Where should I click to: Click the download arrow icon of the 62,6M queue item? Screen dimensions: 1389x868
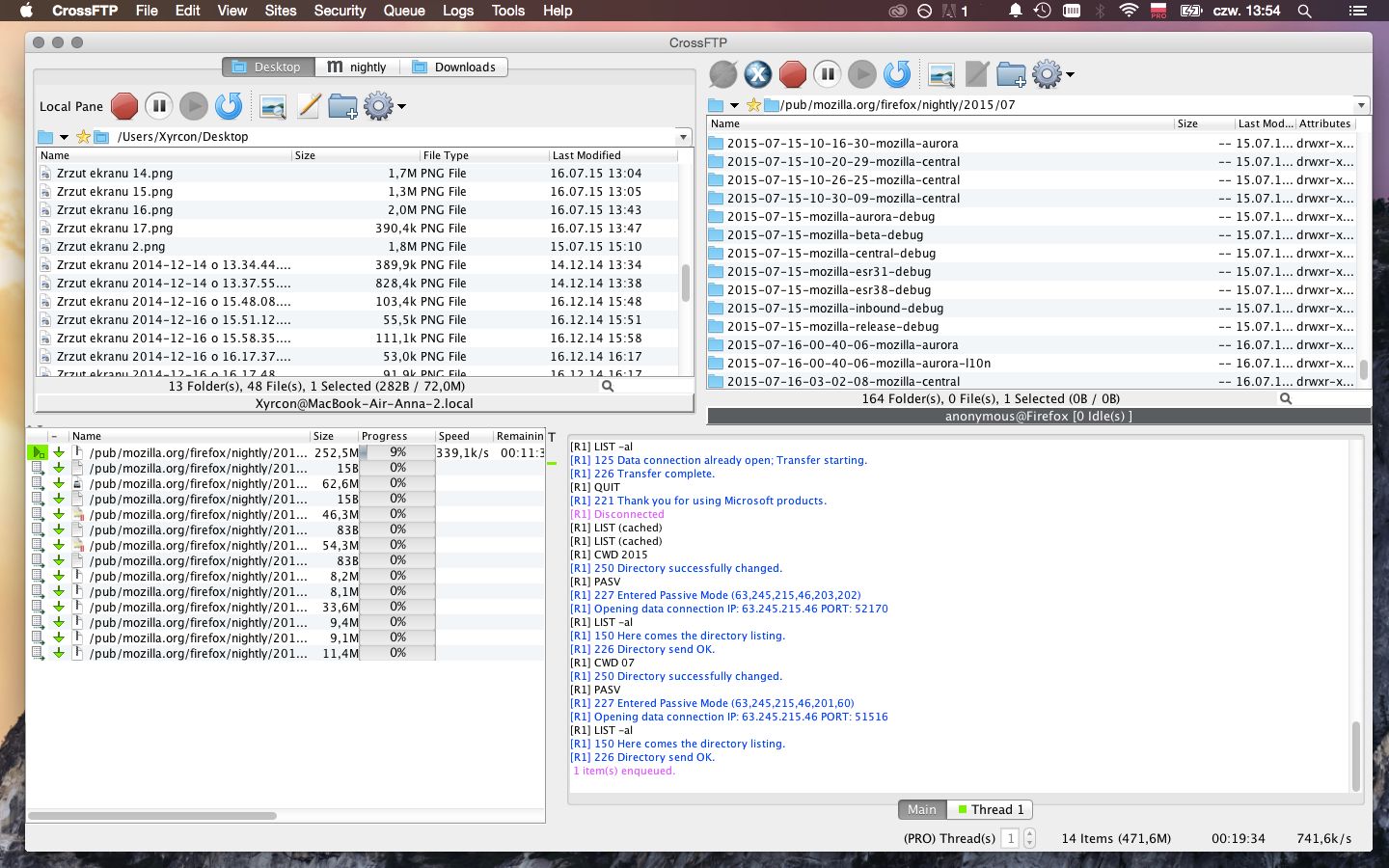(x=58, y=483)
